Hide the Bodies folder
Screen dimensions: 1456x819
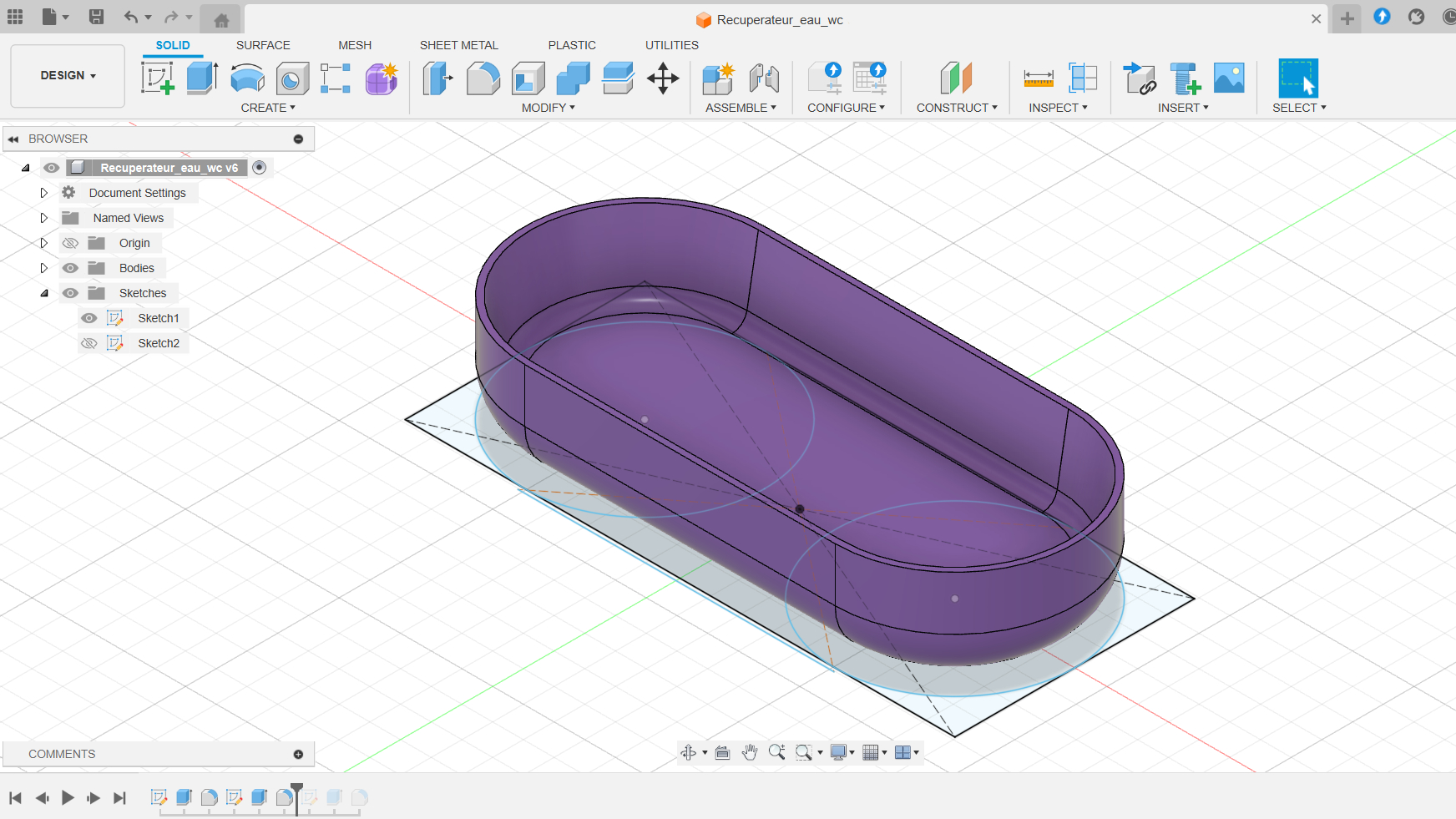70,268
